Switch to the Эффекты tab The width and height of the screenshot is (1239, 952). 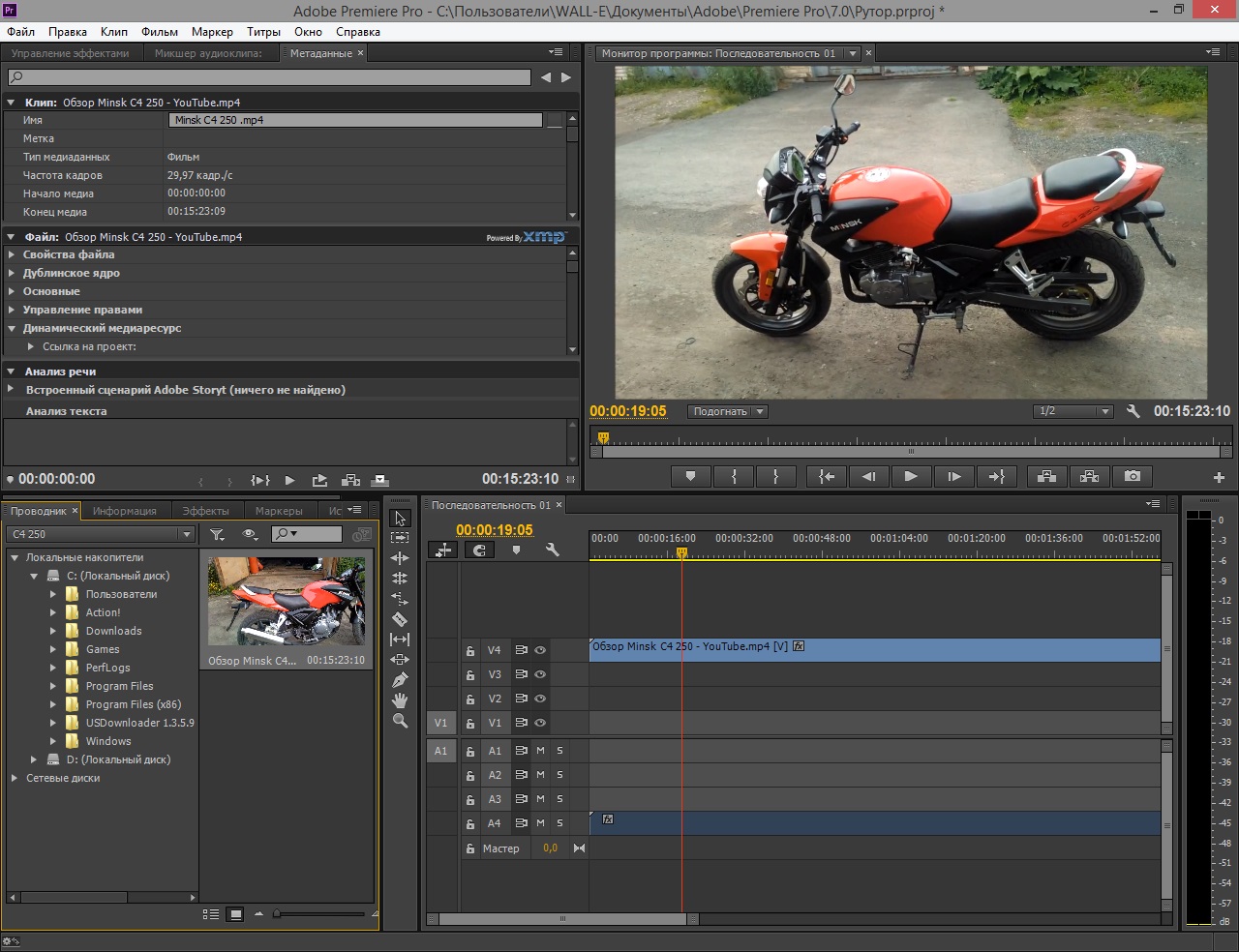[205, 511]
